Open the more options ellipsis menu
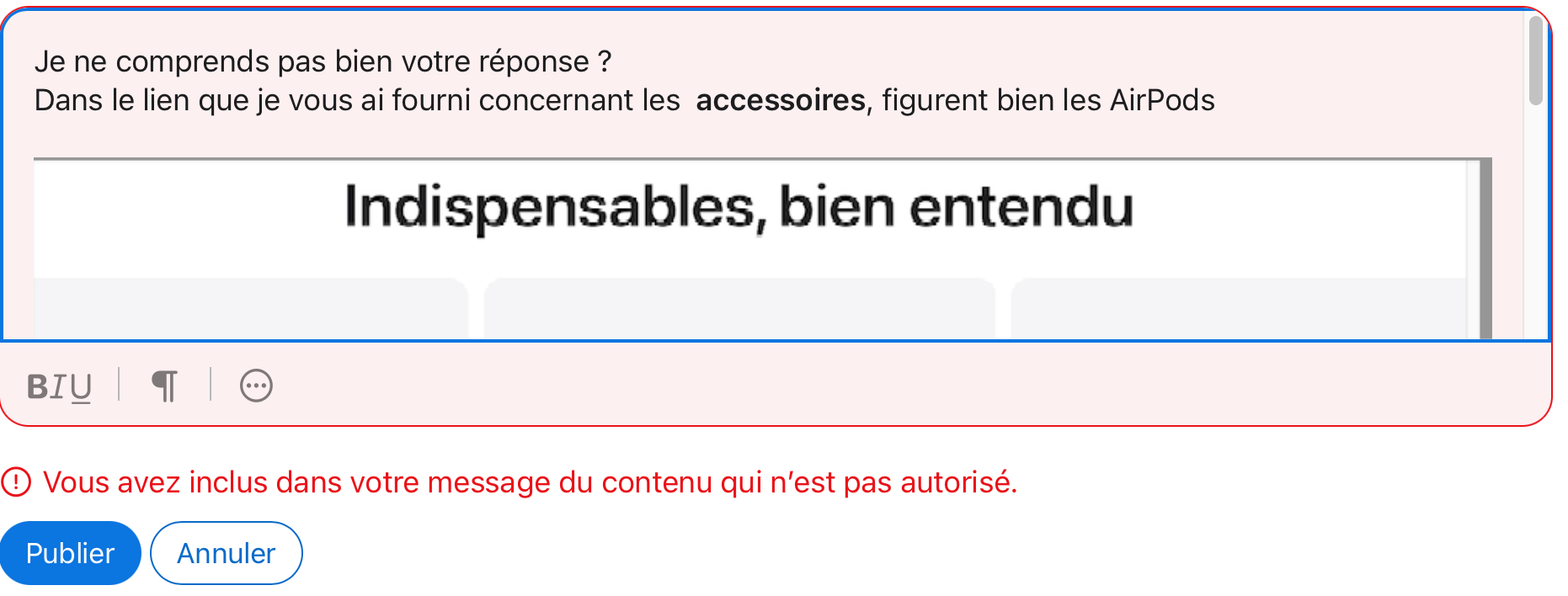The image size is (1568, 596). pyautogui.click(x=256, y=386)
